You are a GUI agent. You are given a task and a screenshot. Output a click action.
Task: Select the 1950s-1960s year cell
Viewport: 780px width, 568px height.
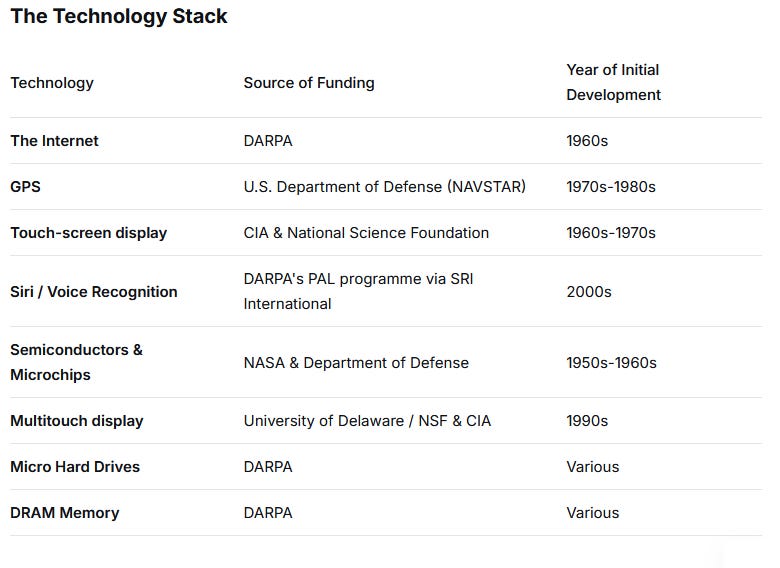(x=611, y=363)
